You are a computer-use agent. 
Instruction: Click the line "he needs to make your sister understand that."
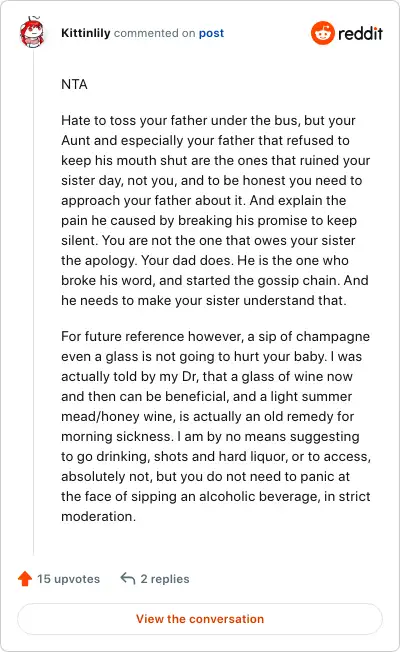pyautogui.click(x=204, y=300)
